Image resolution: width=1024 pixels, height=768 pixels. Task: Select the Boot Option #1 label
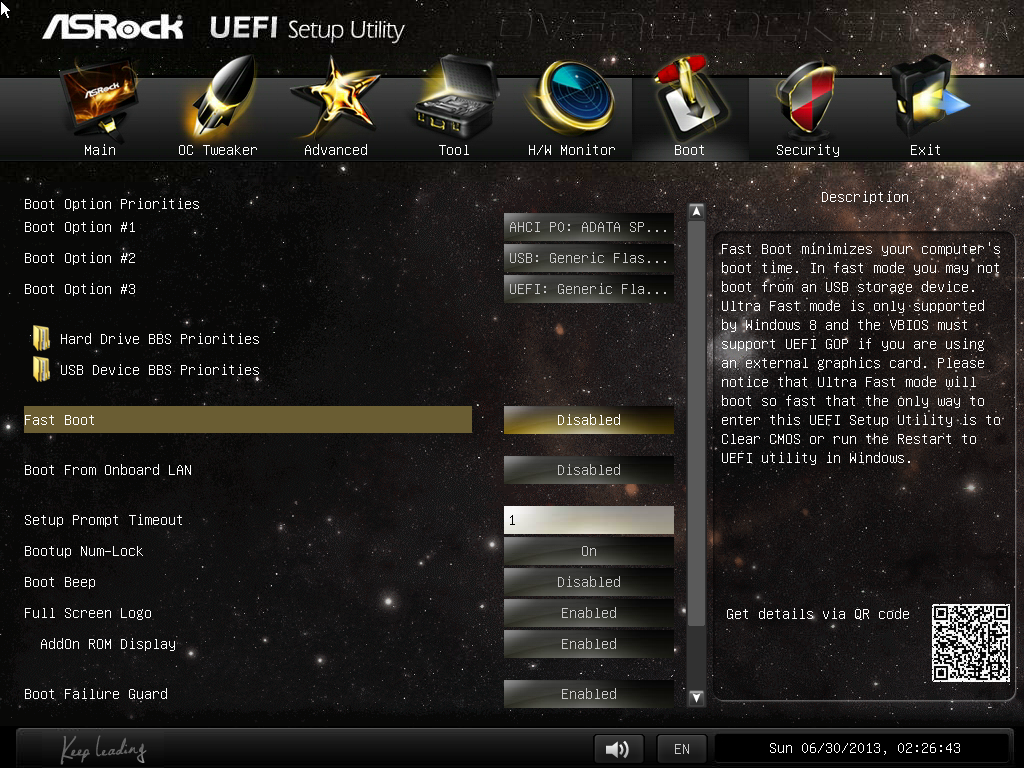pos(80,227)
